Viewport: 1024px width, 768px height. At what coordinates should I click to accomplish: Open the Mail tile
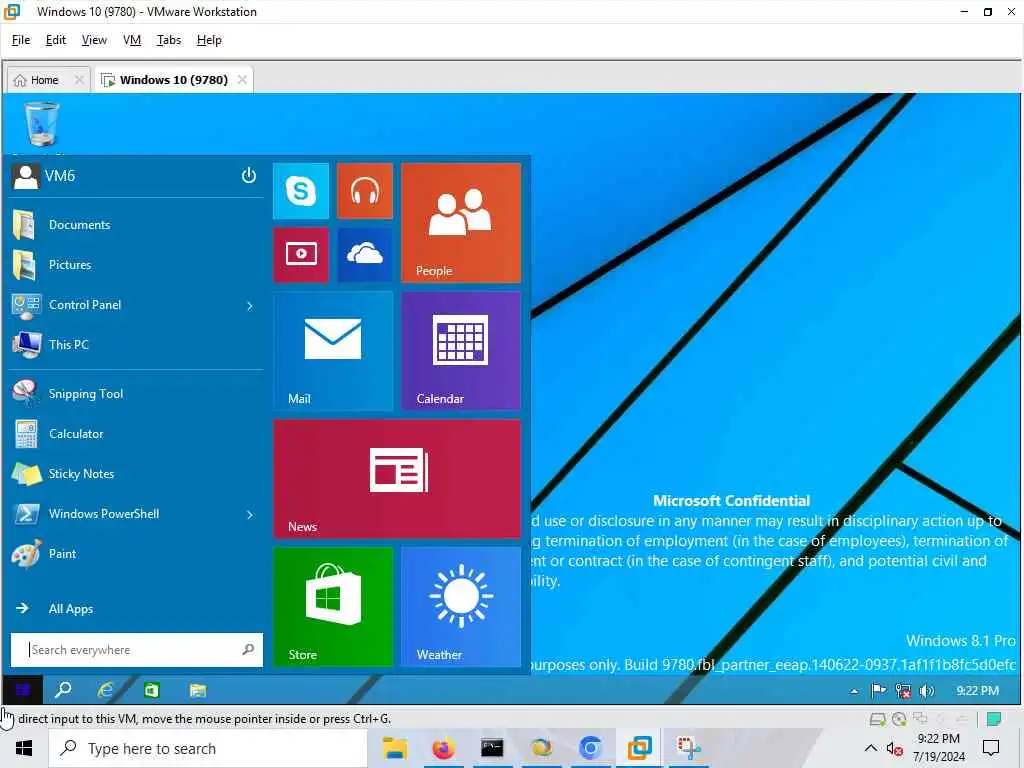tap(333, 351)
